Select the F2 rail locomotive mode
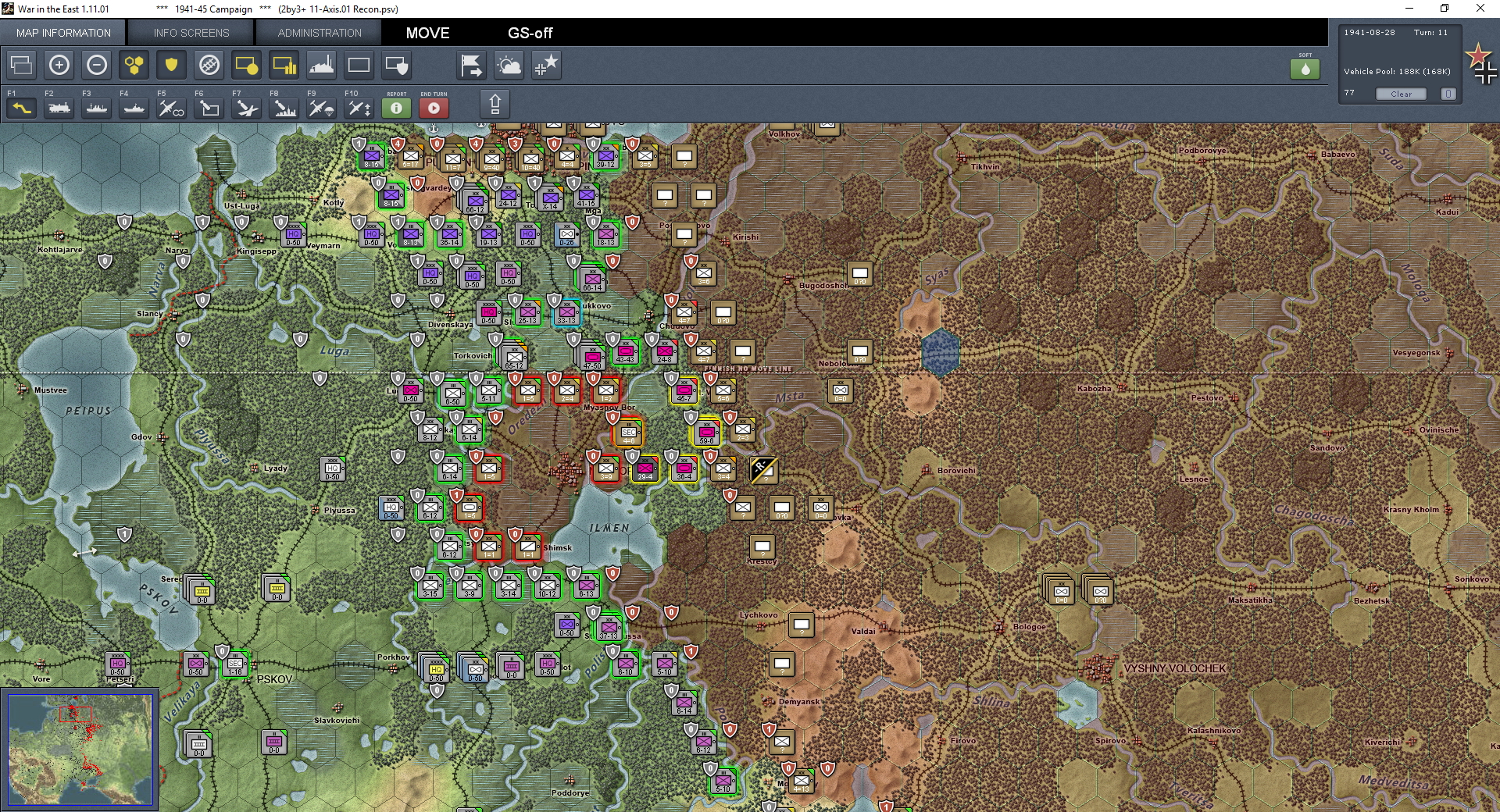Viewport: 1500px width, 812px height. [x=59, y=108]
